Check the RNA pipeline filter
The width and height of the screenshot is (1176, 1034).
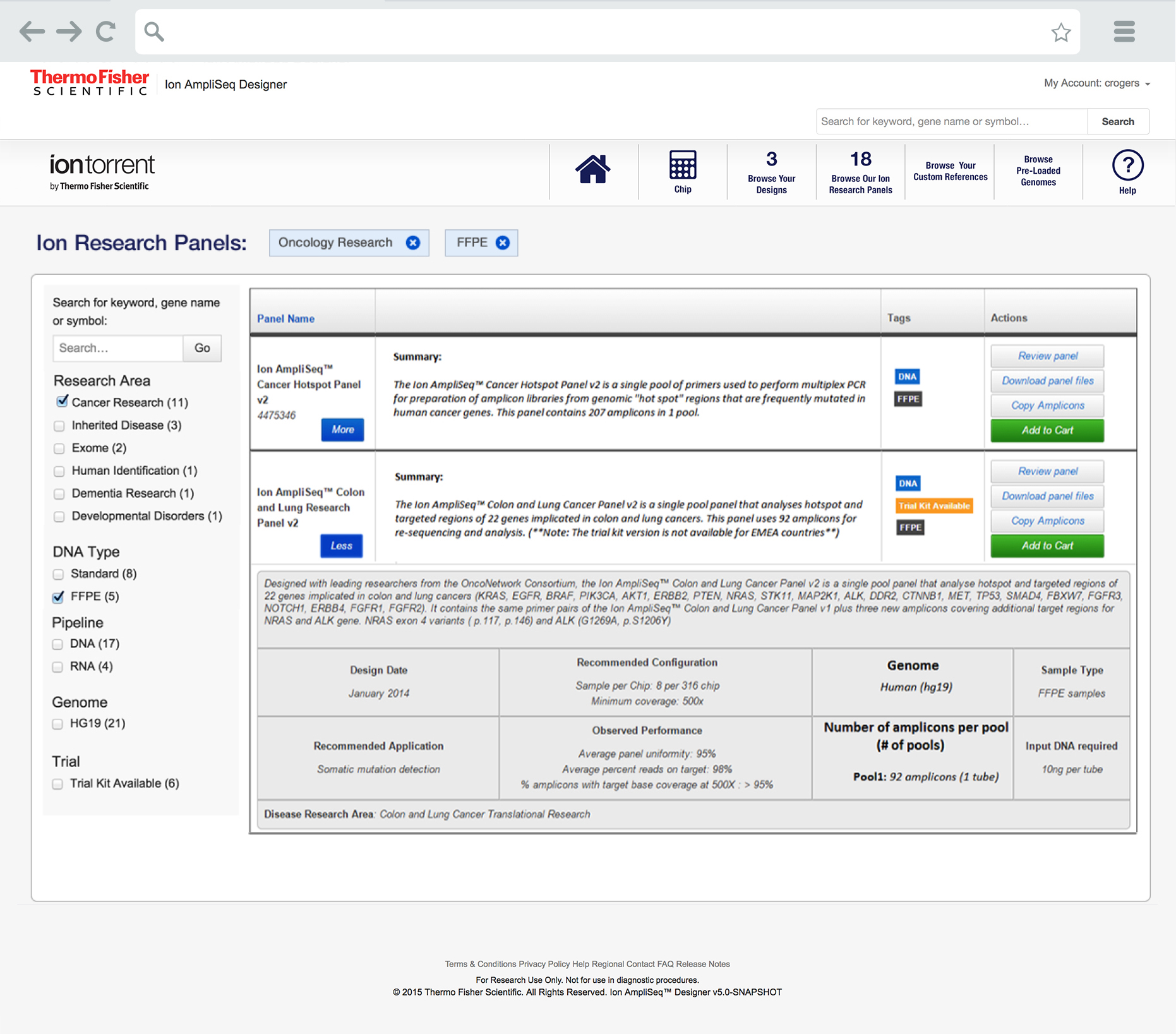tap(57, 667)
